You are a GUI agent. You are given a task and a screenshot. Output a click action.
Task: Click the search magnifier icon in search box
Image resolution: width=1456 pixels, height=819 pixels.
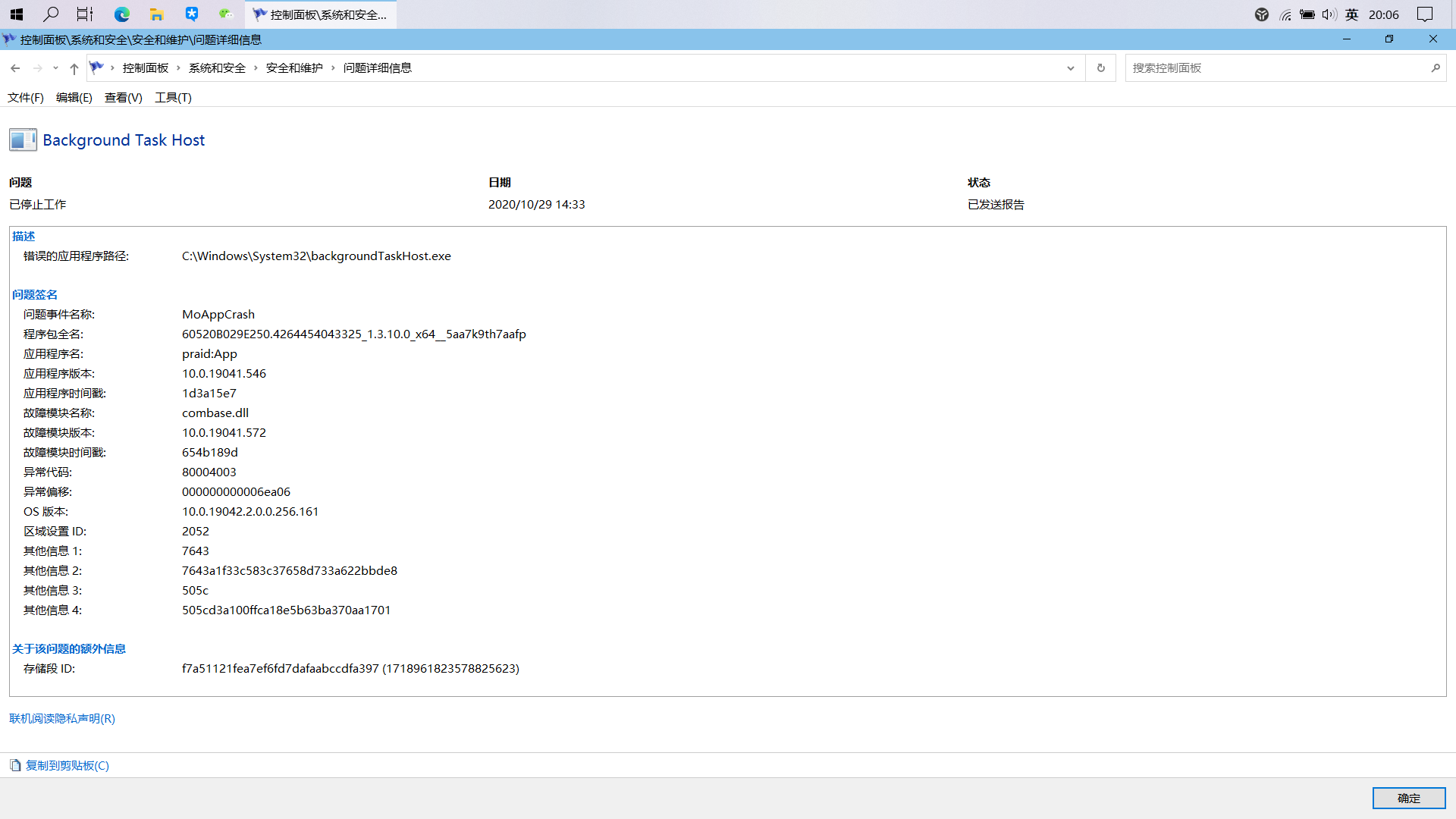point(1435,68)
